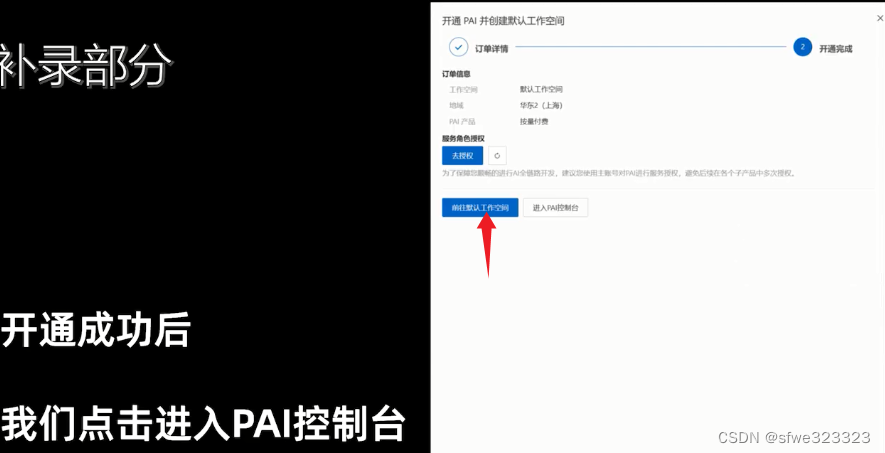The height and width of the screenshot is (453, 885).
Task: Click the 订单详情 step label
Action: (492, 49)
